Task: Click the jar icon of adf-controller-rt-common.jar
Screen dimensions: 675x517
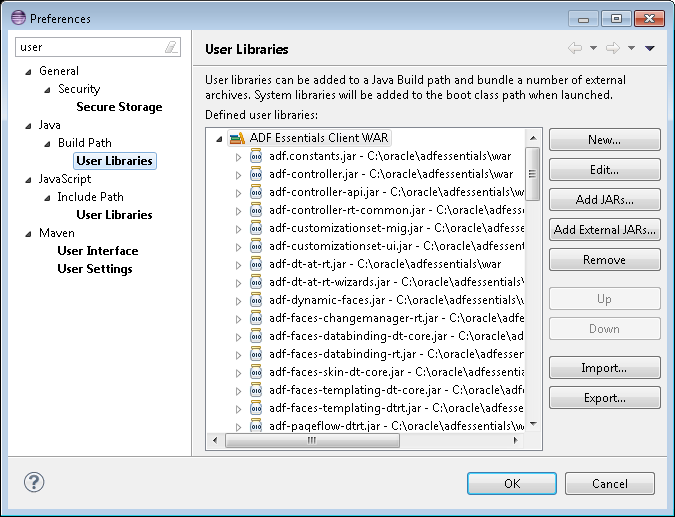Action: tap(256, 211)
